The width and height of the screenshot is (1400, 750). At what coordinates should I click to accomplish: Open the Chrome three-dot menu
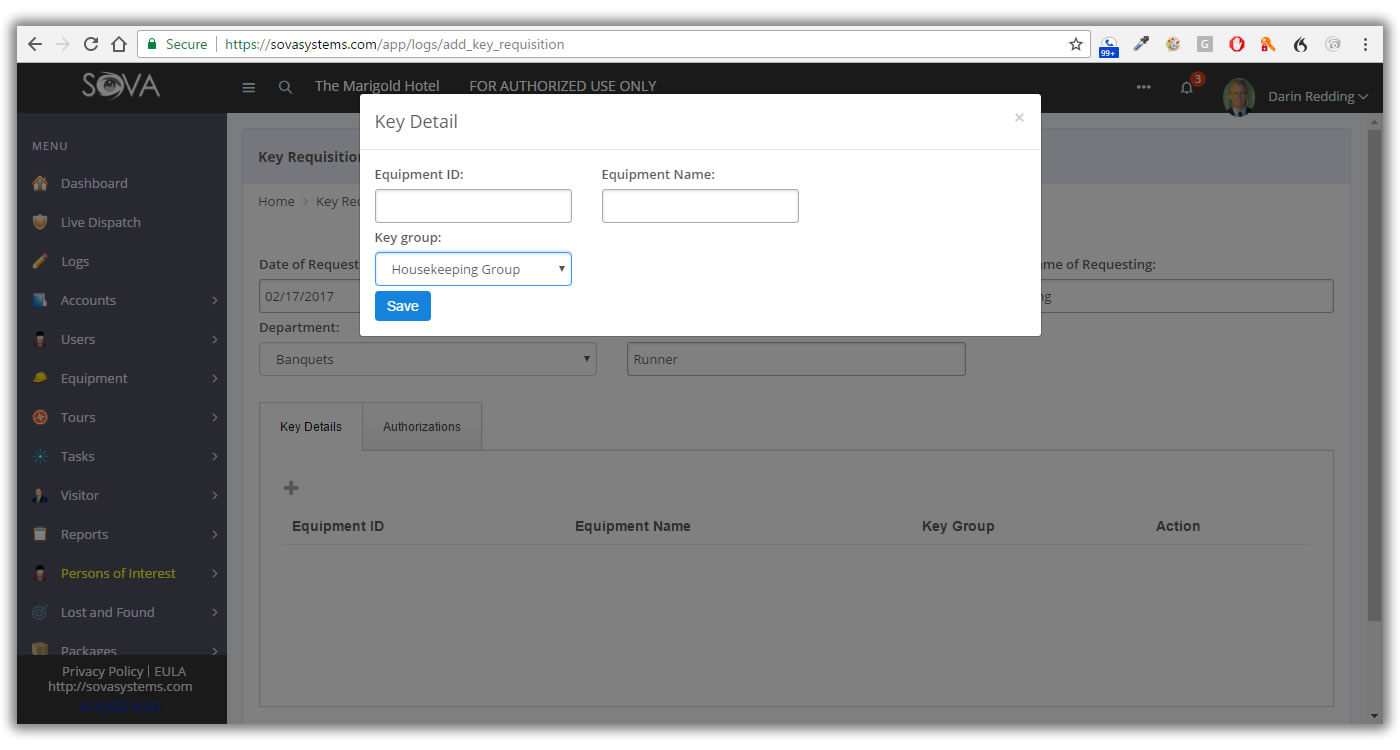coord(1366,44)
